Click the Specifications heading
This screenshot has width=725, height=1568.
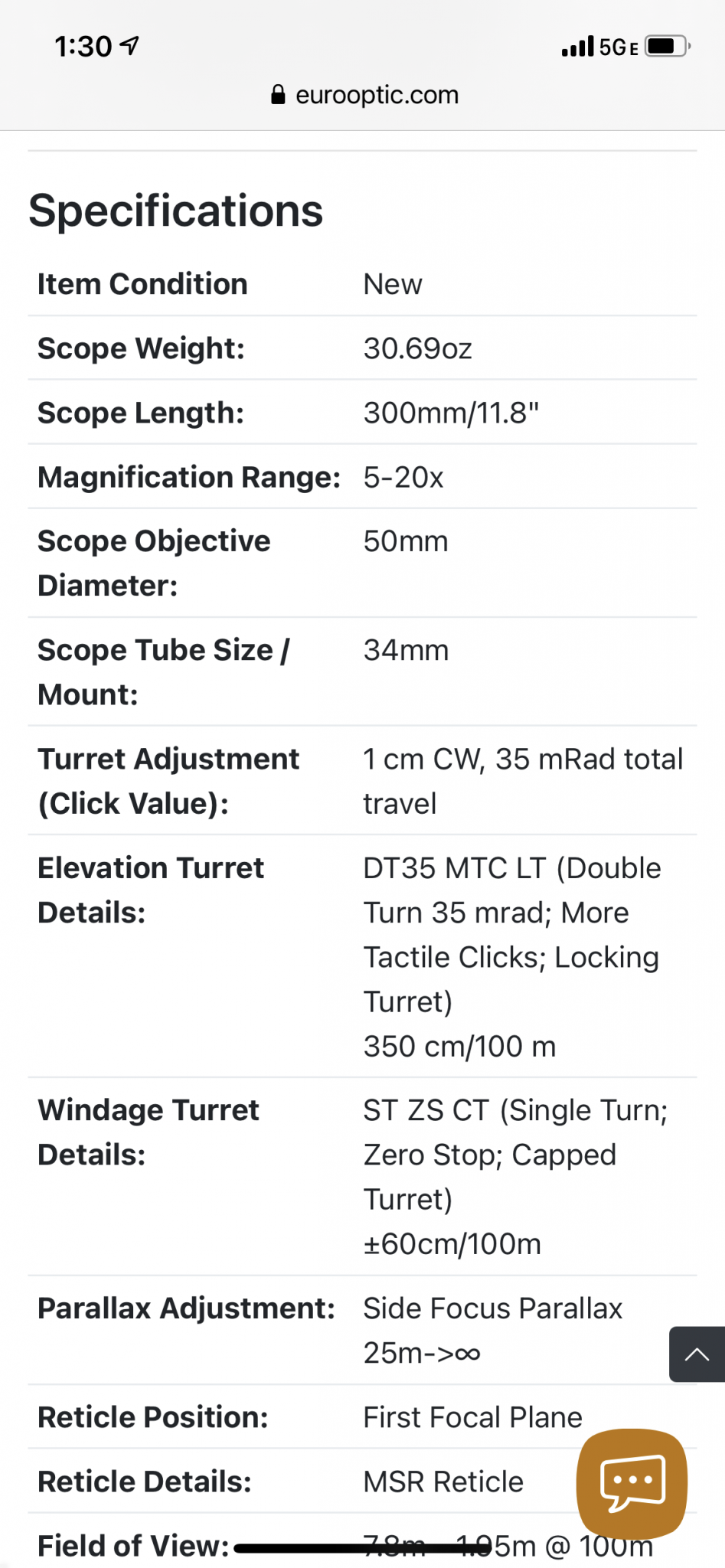(x=176, y=211)
